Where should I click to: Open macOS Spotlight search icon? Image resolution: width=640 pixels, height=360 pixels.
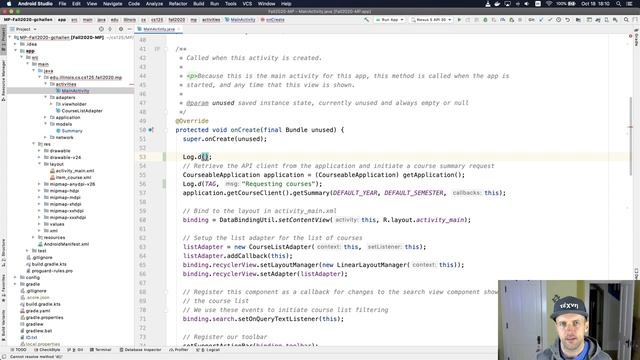pos(619,4)
